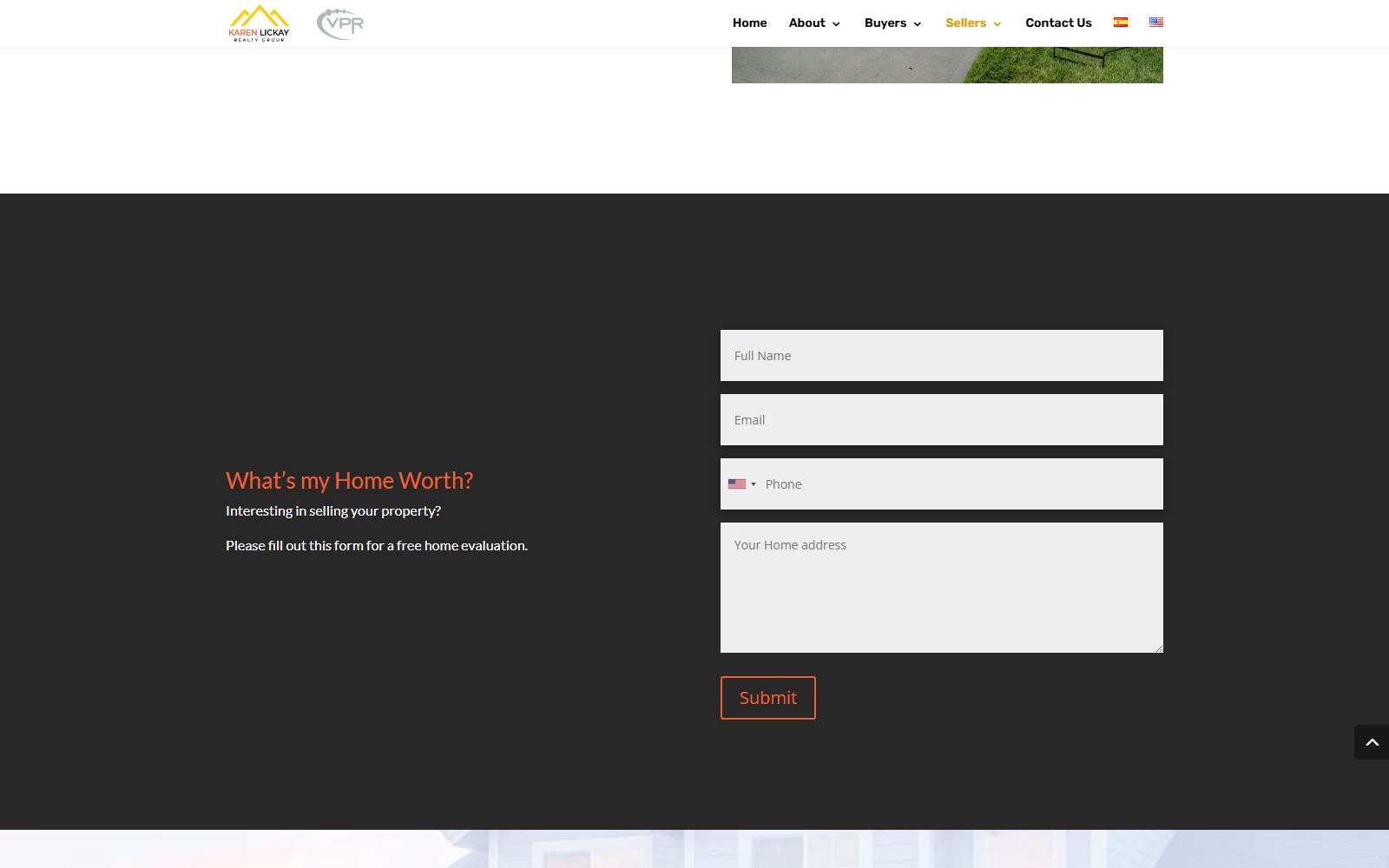
Task: Switch language using the Spanish flag
Action: (1121, 23)
